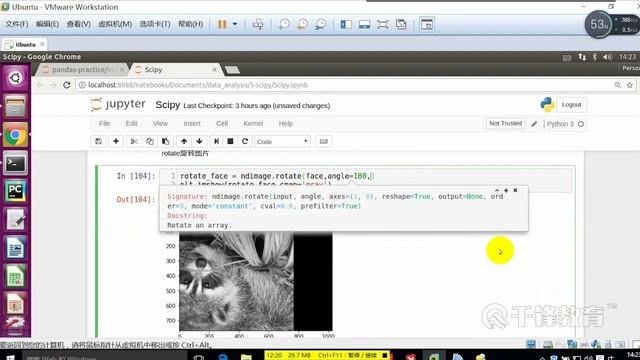Viewport: 640px width, 360px height.
Task: Open Terminal from Ubuntu launcher
Action: pyautogui.click(x=16, y=163)
